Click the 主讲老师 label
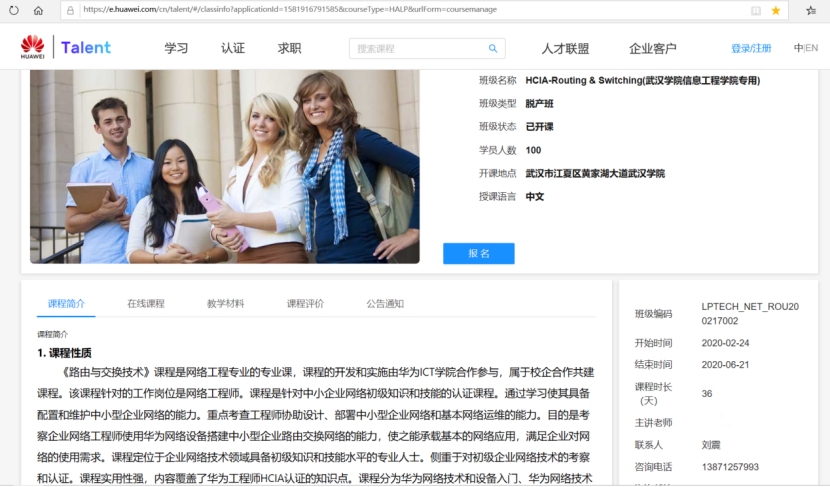 [653, 423]
